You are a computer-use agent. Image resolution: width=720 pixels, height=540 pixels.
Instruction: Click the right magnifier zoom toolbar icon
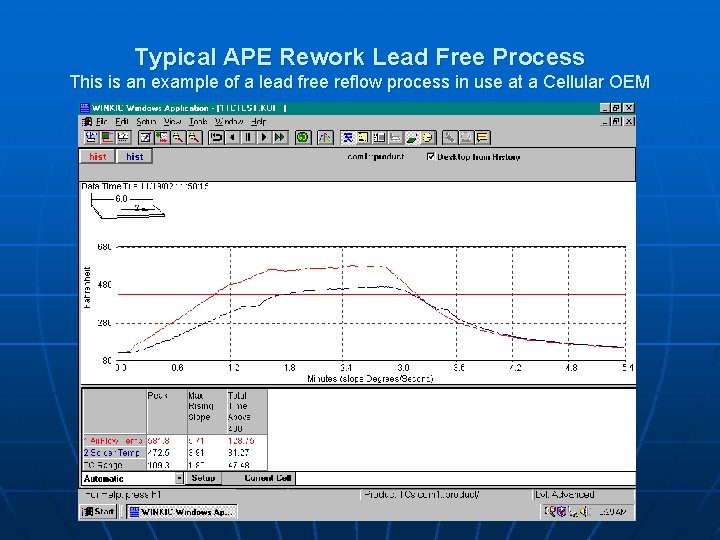tap(194, 137)
